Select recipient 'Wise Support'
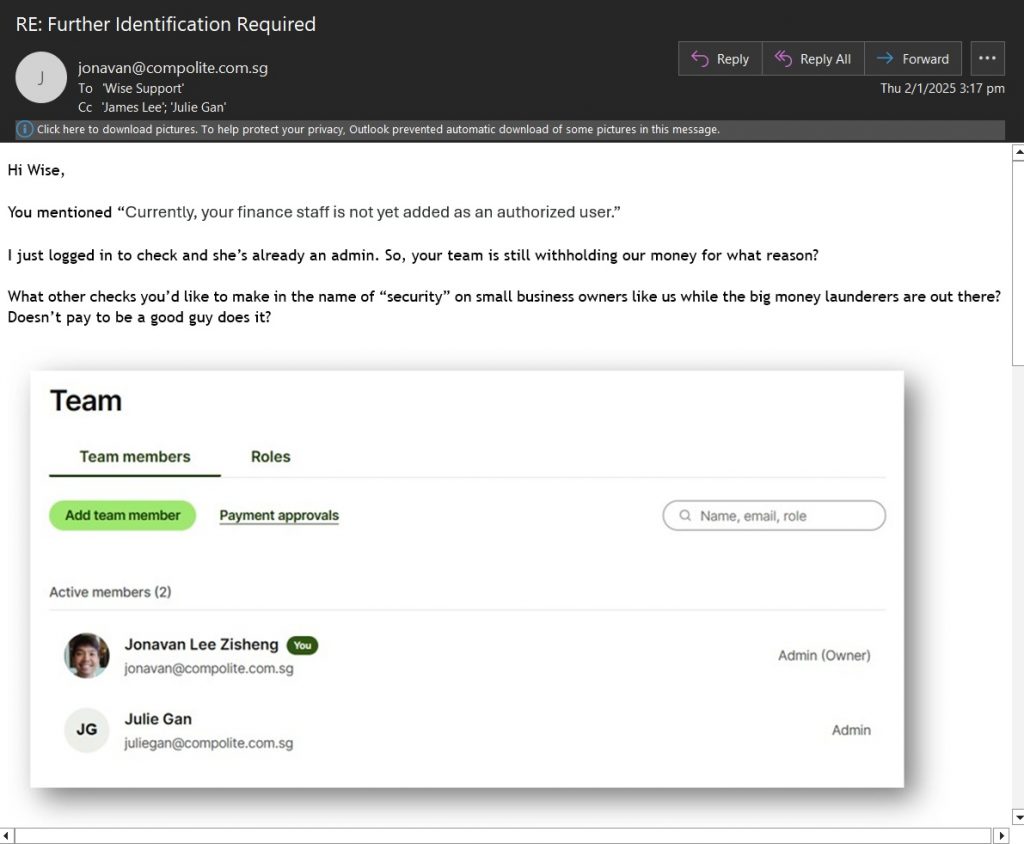Screen dimensions: 1024x844 pos(143,88)
